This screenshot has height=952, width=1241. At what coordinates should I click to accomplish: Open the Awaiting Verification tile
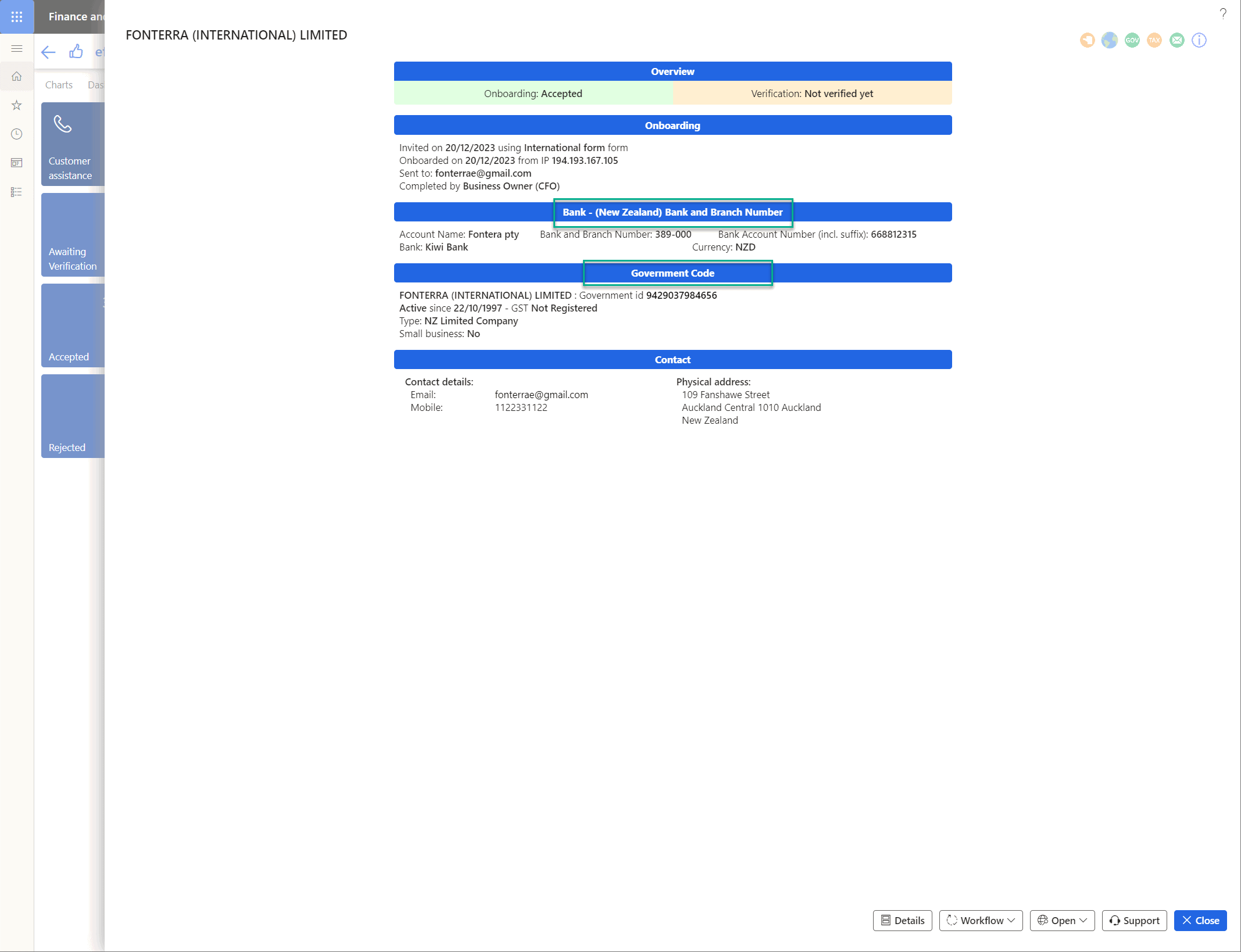tap(73, 235)
